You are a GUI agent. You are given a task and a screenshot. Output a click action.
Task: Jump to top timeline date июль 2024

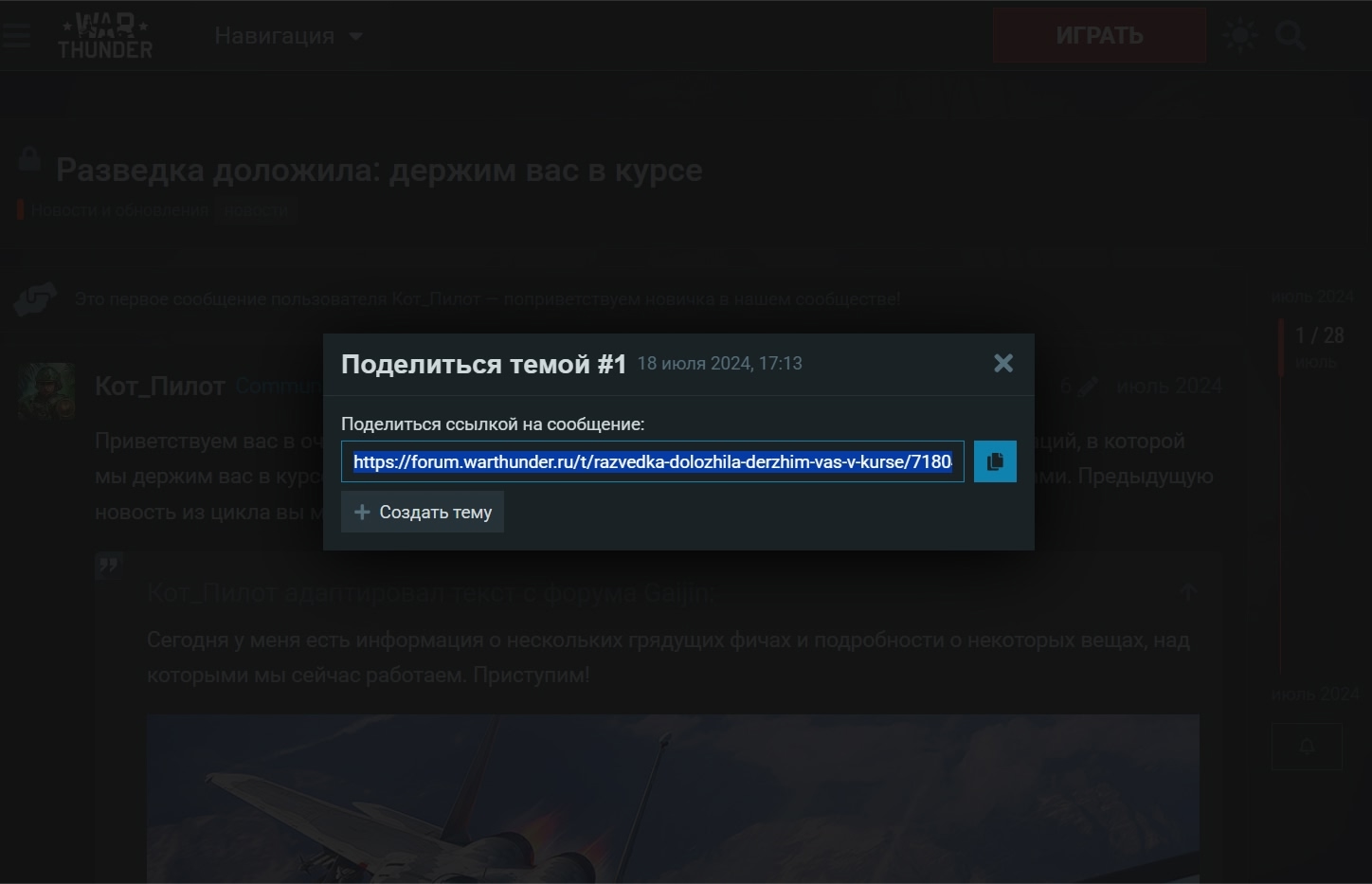1312,297
